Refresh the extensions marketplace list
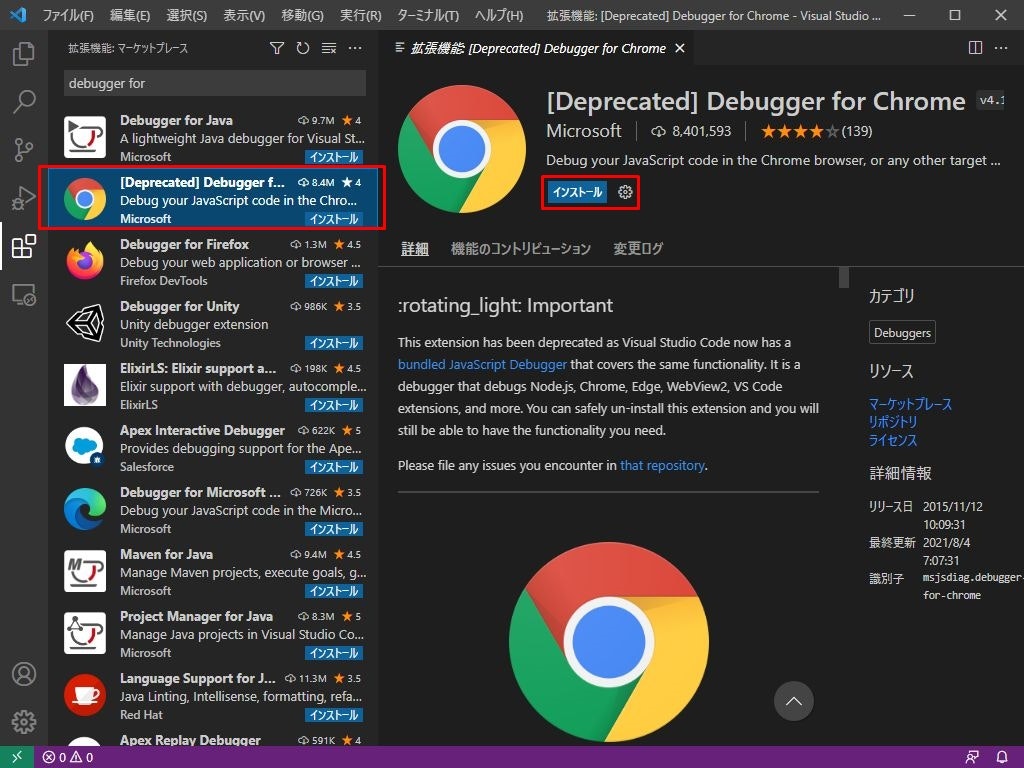1024x768 pixels. pos(303,48)
